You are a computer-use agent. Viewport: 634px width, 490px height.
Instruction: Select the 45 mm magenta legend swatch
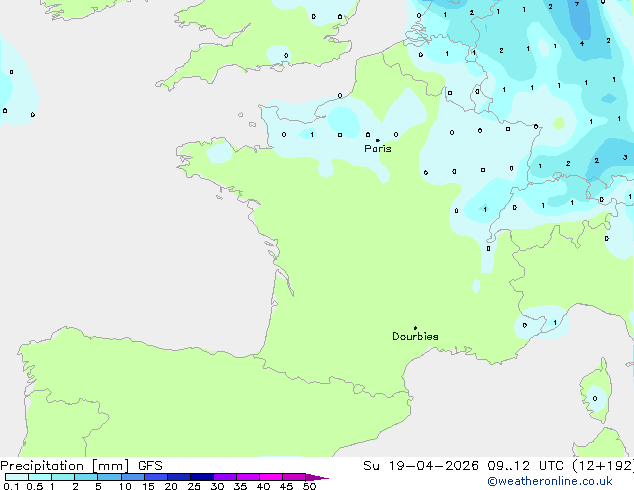click(294, 477)
